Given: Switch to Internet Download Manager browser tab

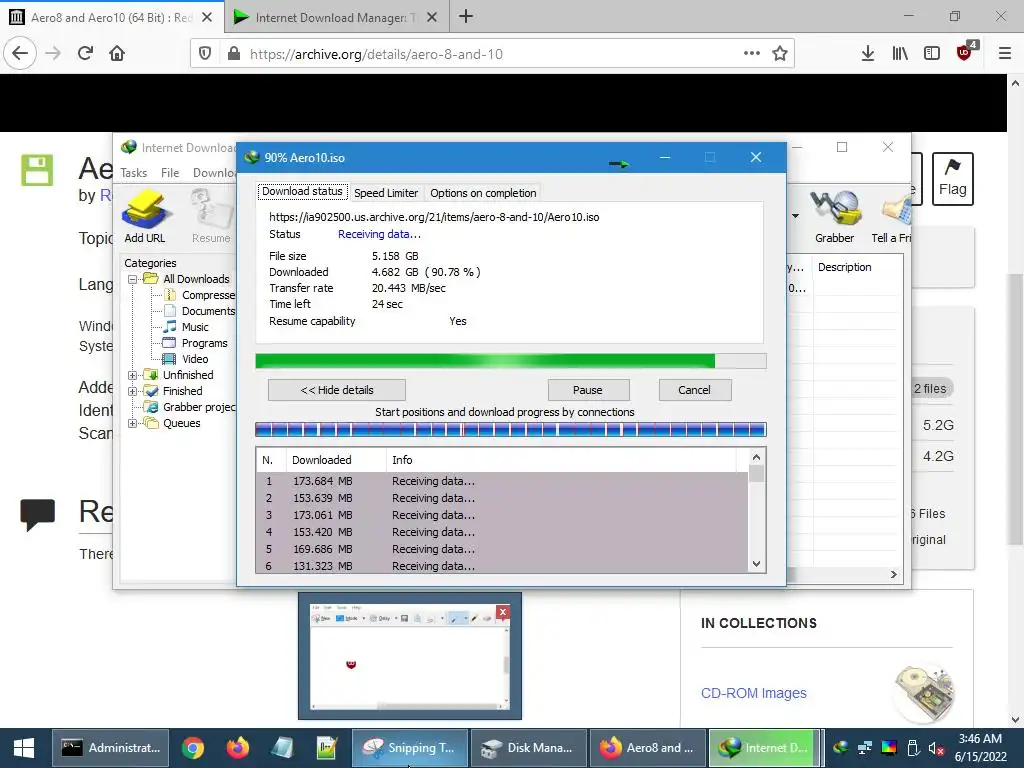Looking at the screenshot, I should (336, 18).
